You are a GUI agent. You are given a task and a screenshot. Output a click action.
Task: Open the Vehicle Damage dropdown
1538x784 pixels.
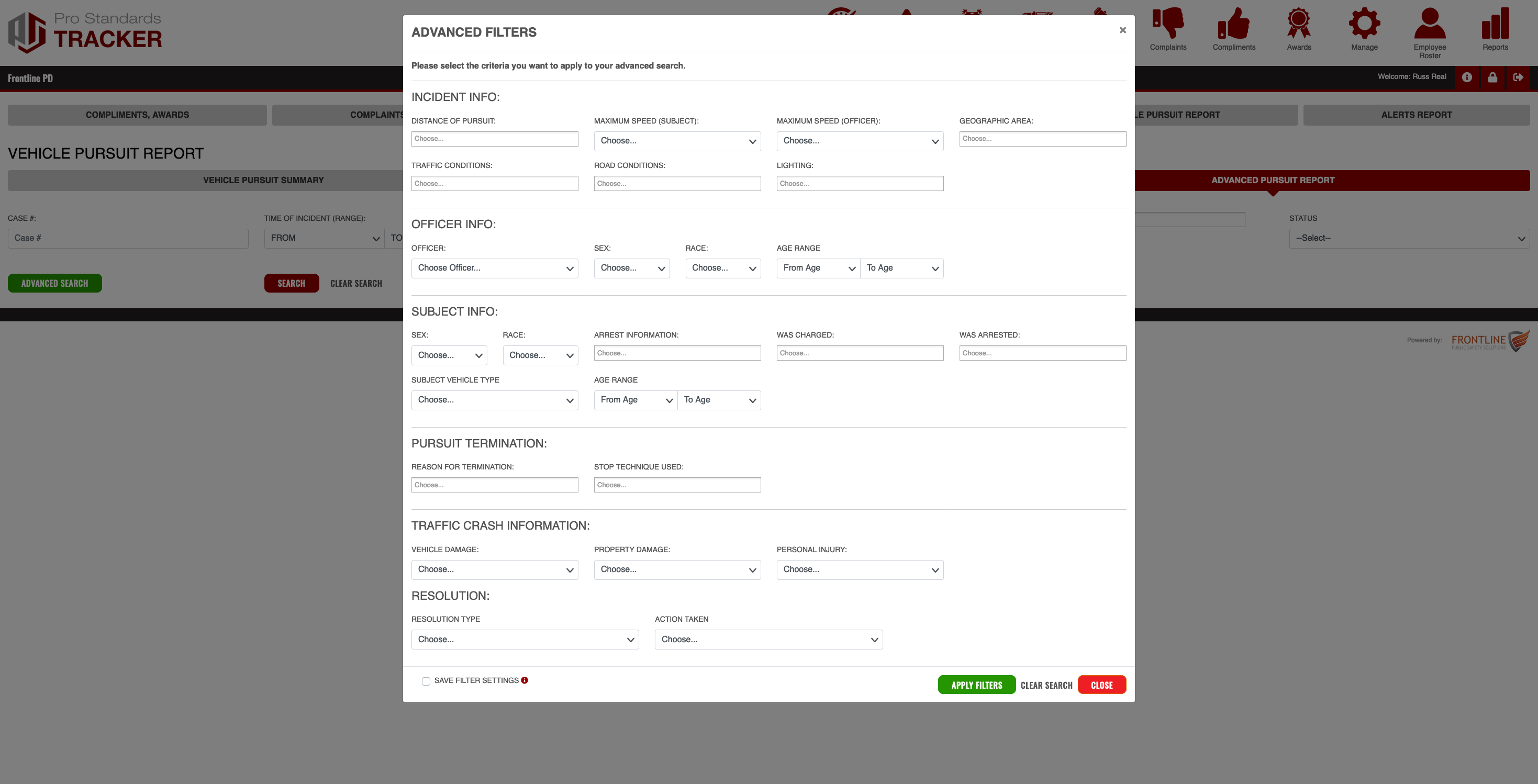[x=494, y=569]
